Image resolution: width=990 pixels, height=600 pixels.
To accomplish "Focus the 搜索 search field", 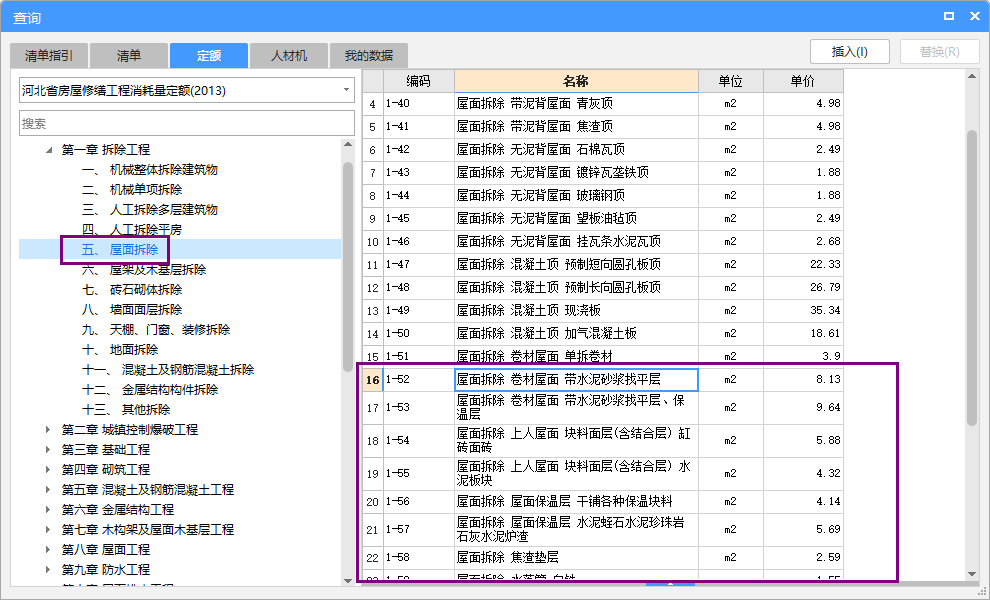I will tap(187, 123).
